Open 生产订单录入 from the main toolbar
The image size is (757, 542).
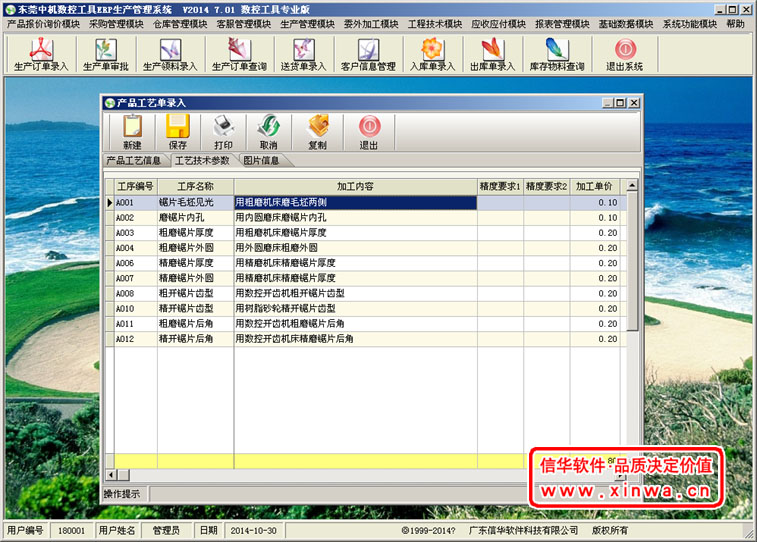coord(41,55)
